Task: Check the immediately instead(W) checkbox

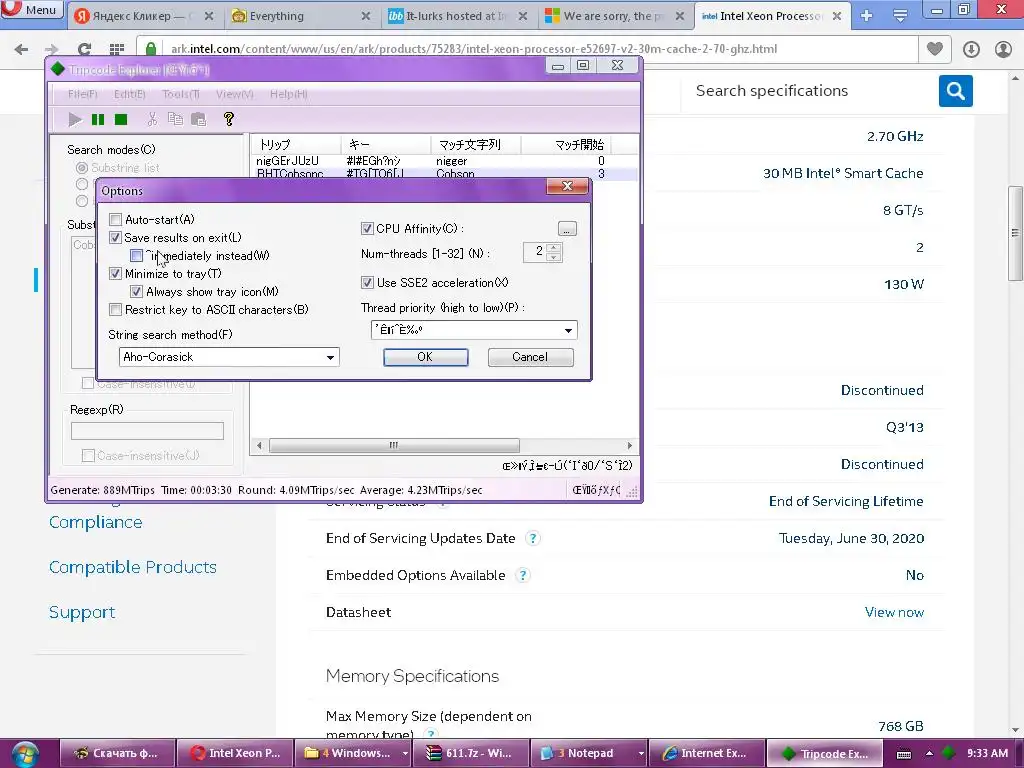Action: pos(136,255)
